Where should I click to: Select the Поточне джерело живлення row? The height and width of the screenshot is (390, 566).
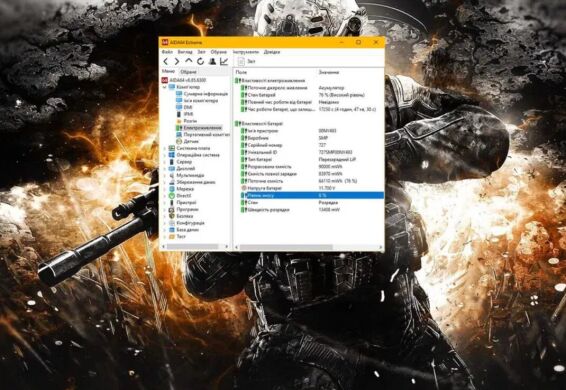pos(309,88)
